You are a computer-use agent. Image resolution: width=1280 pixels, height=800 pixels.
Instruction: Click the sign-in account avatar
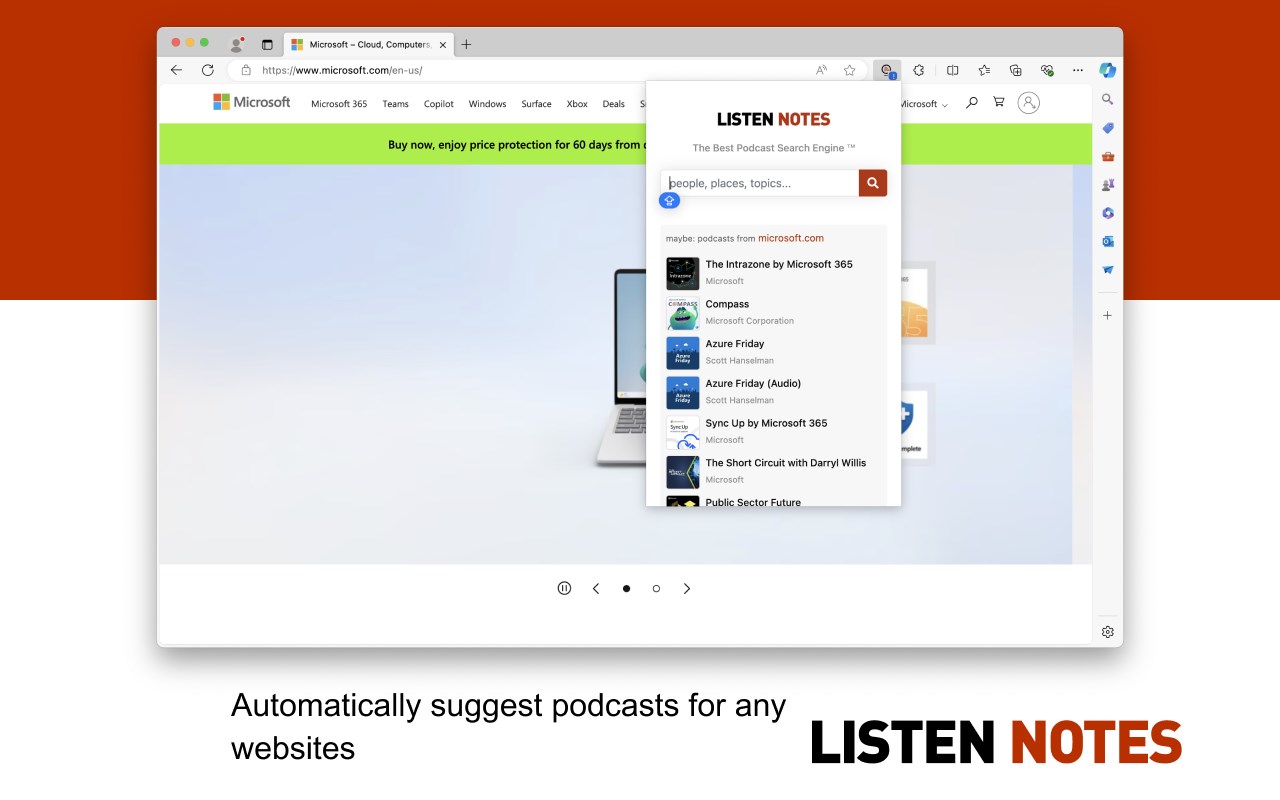click(x=1028, y=102)
